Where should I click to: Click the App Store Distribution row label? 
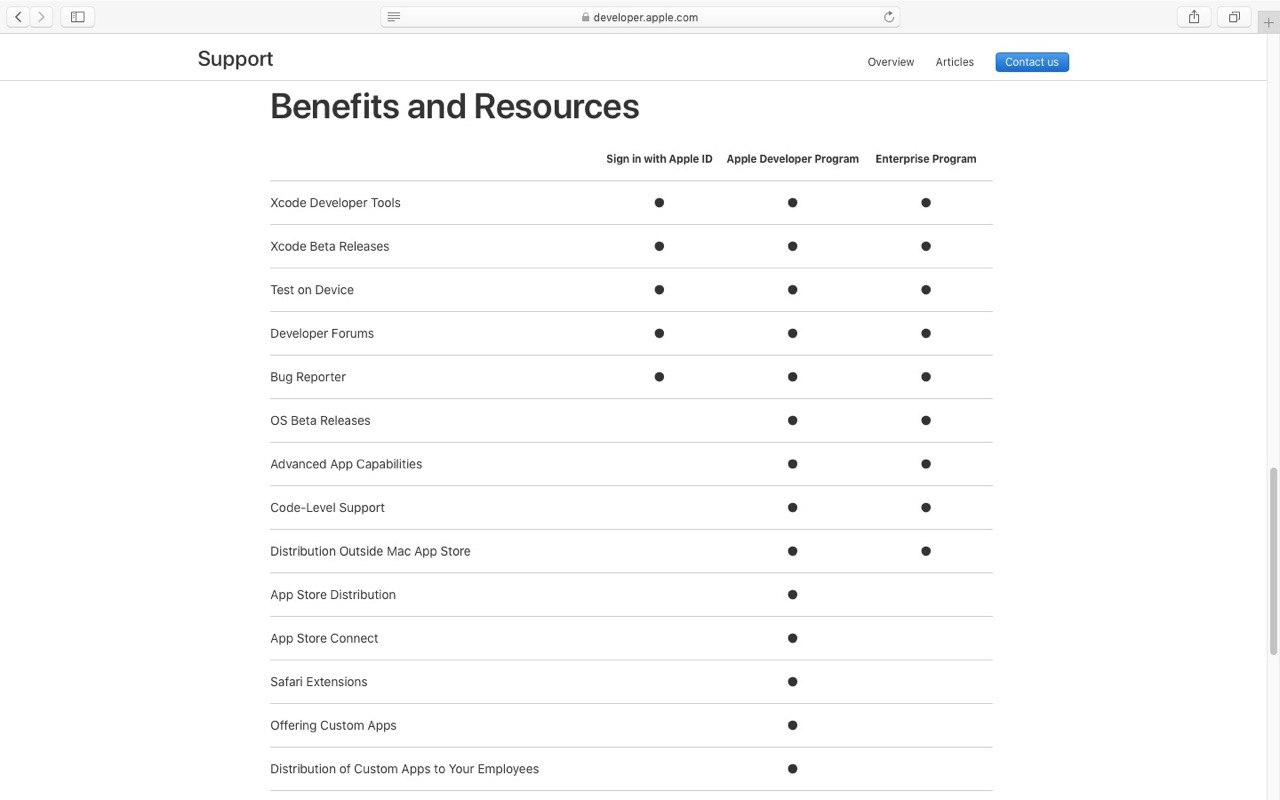click(333, 595)
